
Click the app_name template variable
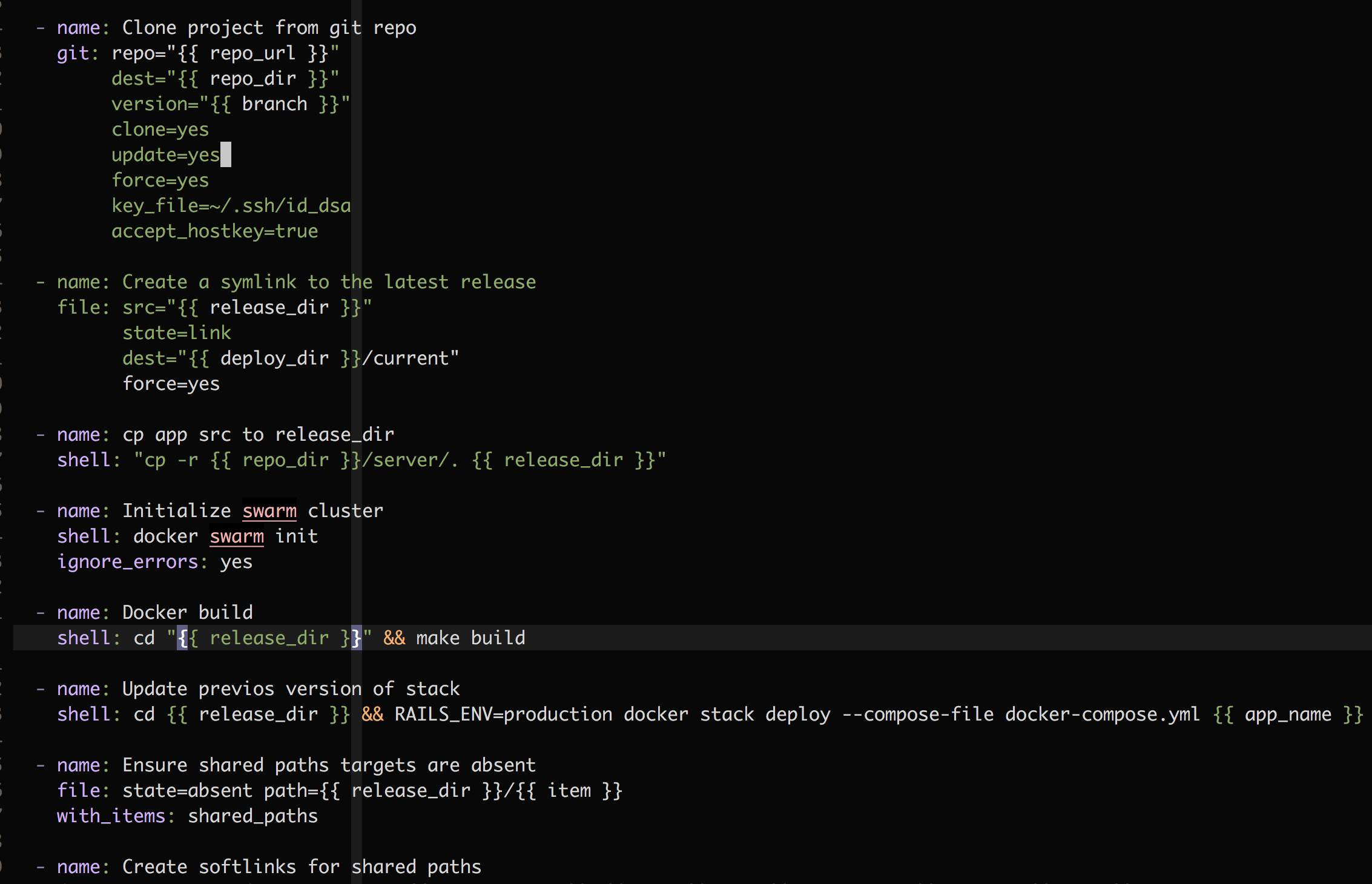pos(1288,714)
